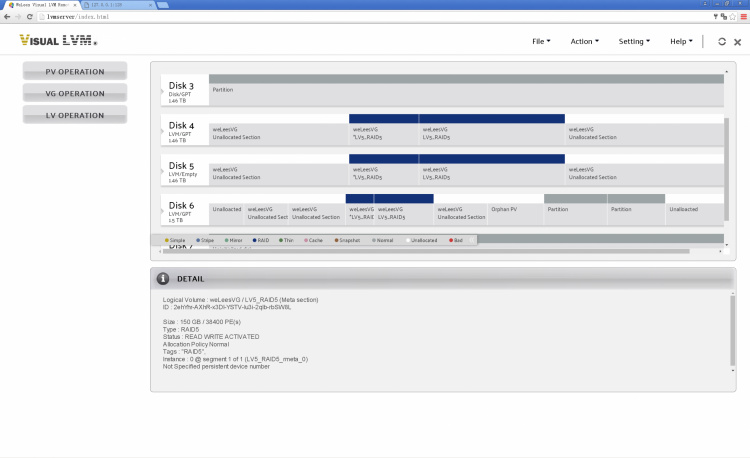Screen dimensions: 750x458
Task: Open the Action dropdown menu
Action: (x=584, y=42)
